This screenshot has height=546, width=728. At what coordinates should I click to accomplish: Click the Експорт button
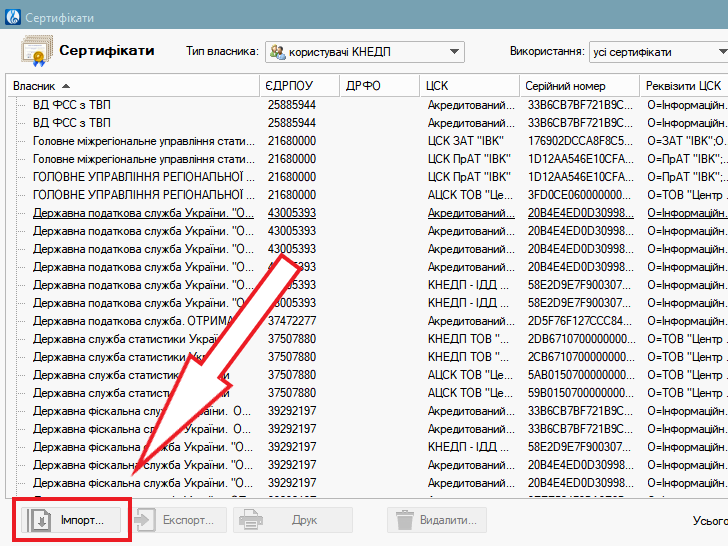(x=176, y=520)
